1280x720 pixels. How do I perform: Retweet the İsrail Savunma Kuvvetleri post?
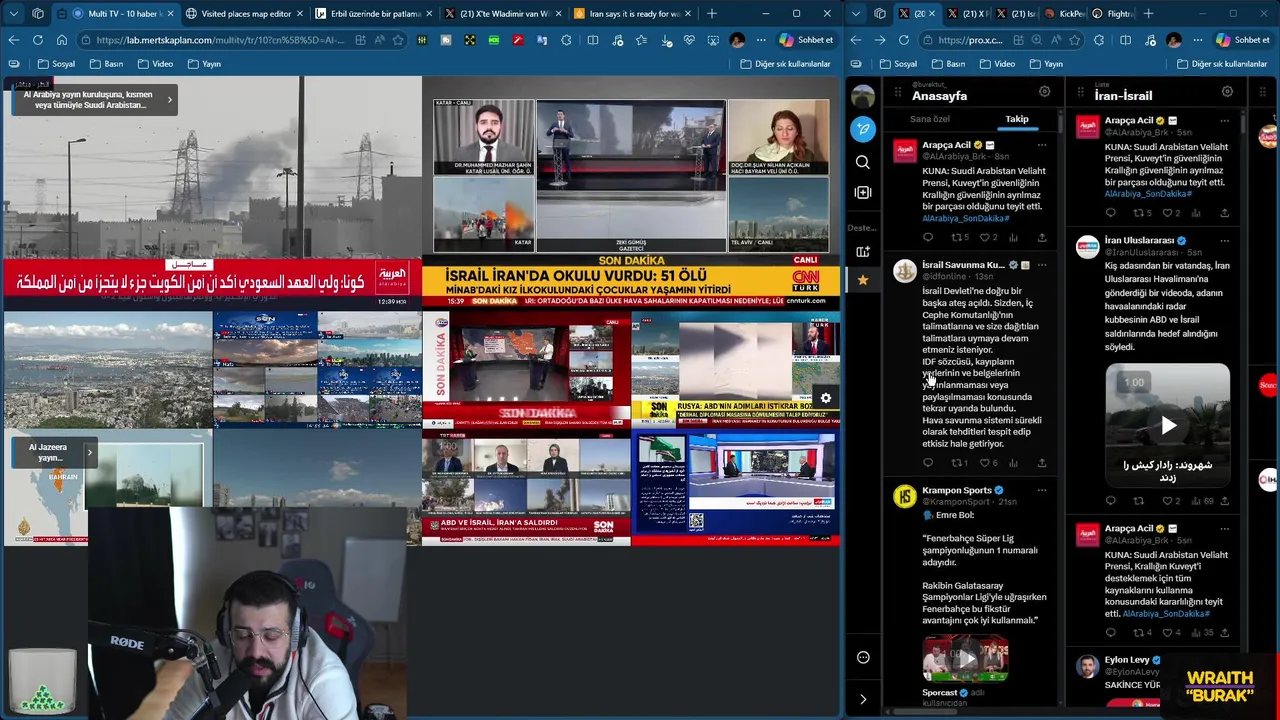pos(959,463)
